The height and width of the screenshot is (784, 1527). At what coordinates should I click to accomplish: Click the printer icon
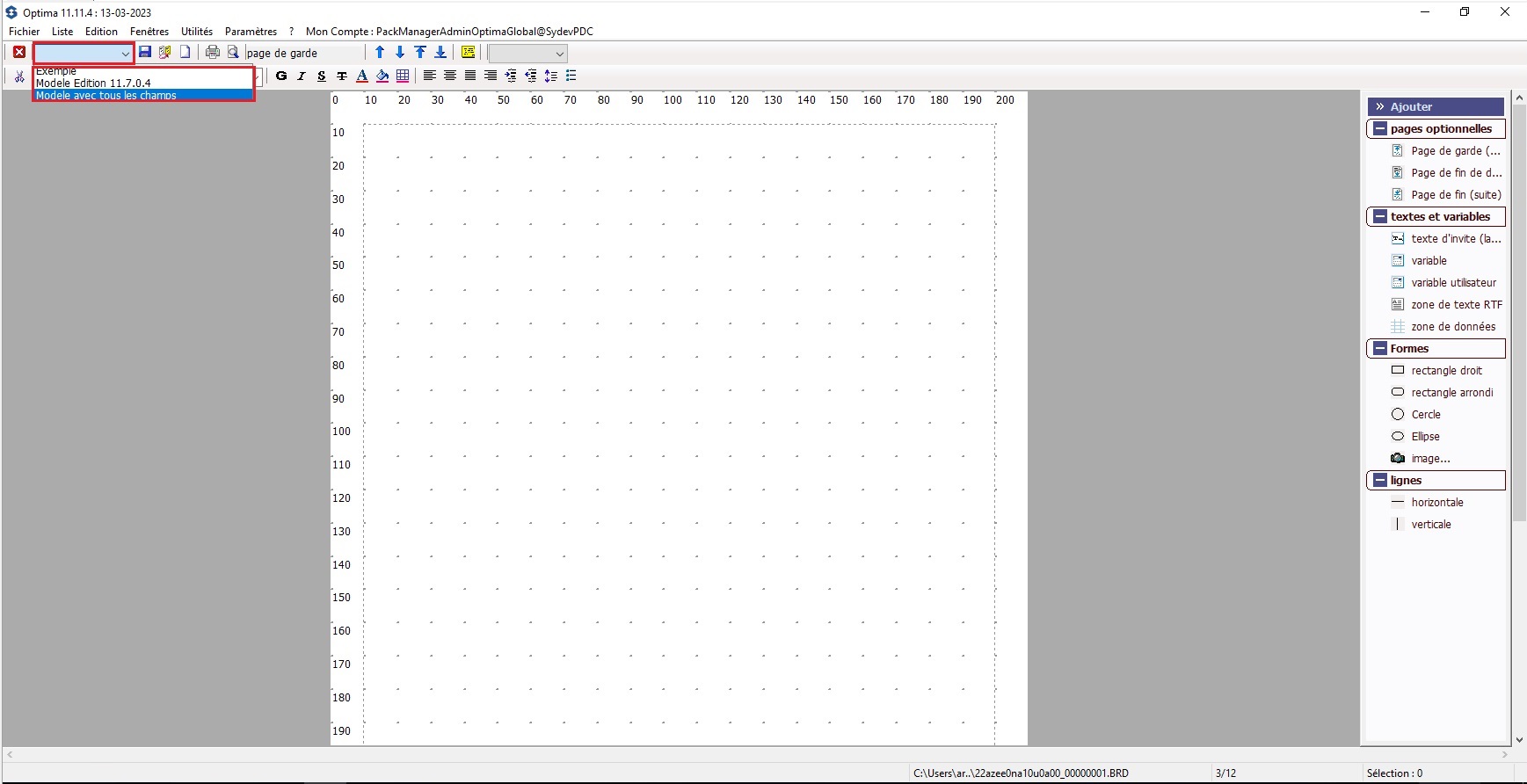point(213,53)
